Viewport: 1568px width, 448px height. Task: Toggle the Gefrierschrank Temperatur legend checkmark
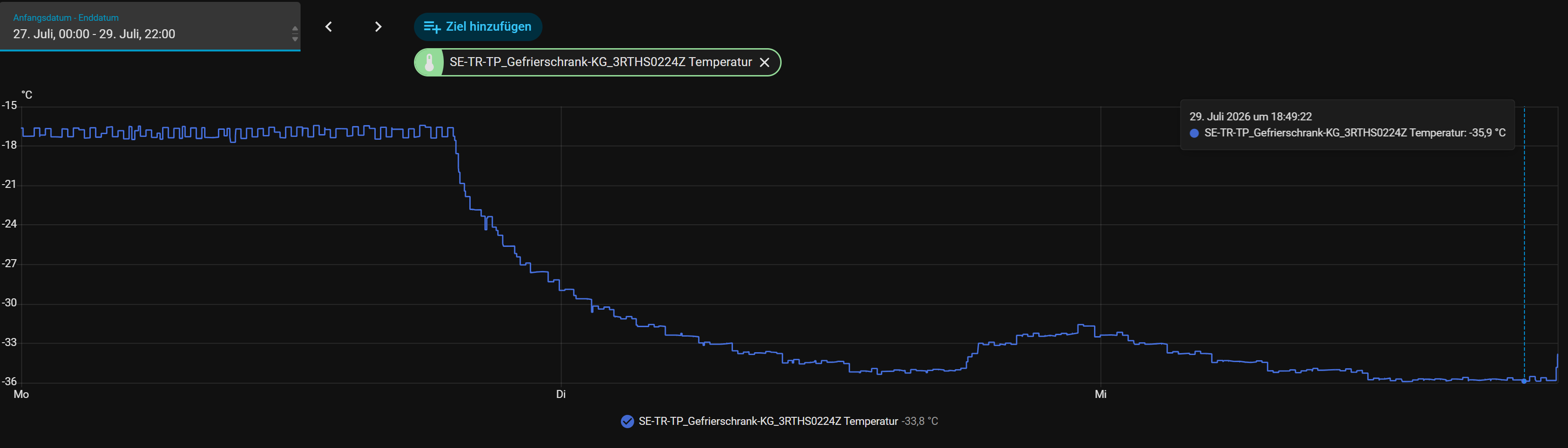627,421
